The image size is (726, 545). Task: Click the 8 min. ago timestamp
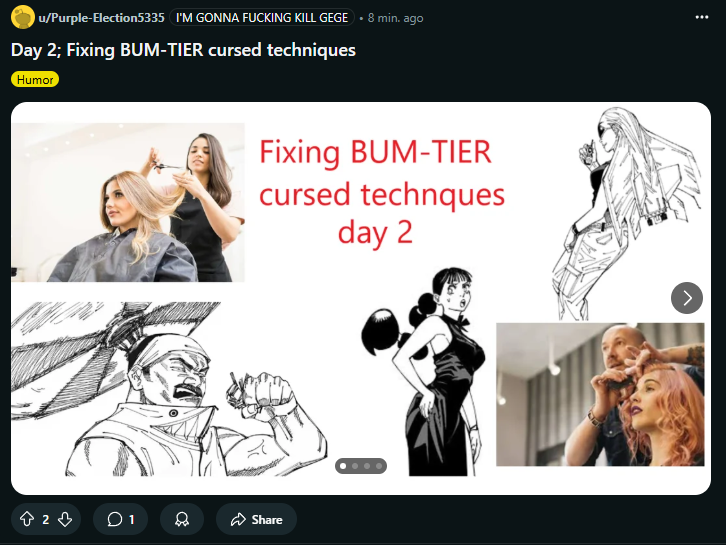pyautogui.click(x=395, y=18)
